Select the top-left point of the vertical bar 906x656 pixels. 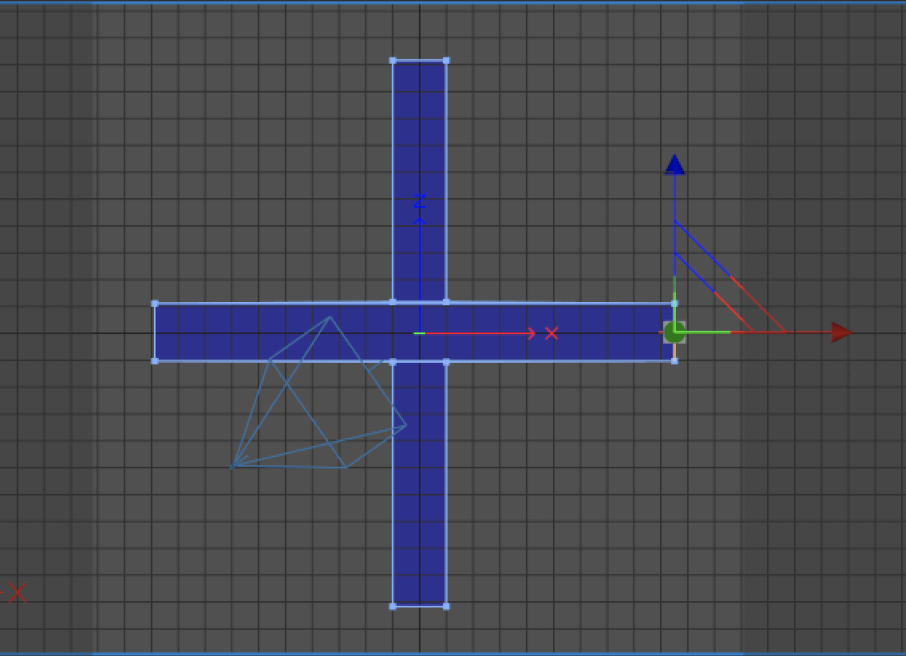[x=393, y=60]
